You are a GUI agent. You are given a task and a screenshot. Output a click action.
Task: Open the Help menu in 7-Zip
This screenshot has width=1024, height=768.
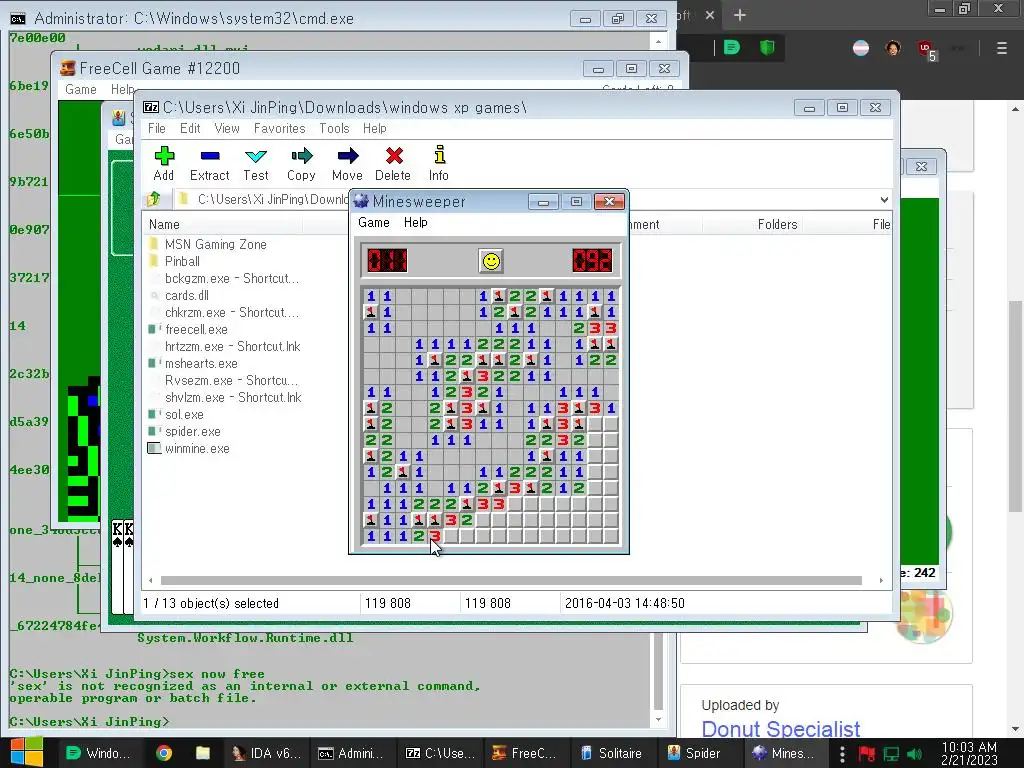coord(375,129)
